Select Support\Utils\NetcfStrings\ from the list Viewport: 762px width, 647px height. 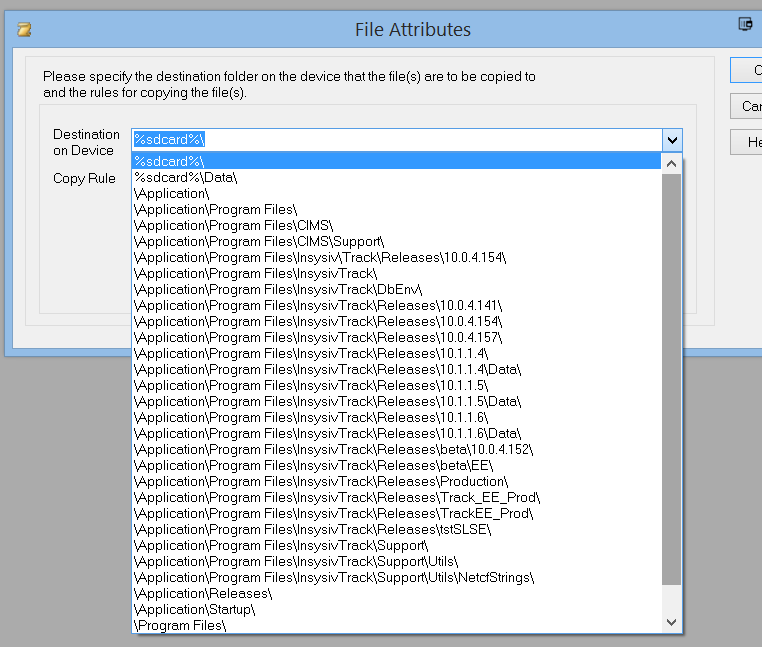tap(334, 577)
